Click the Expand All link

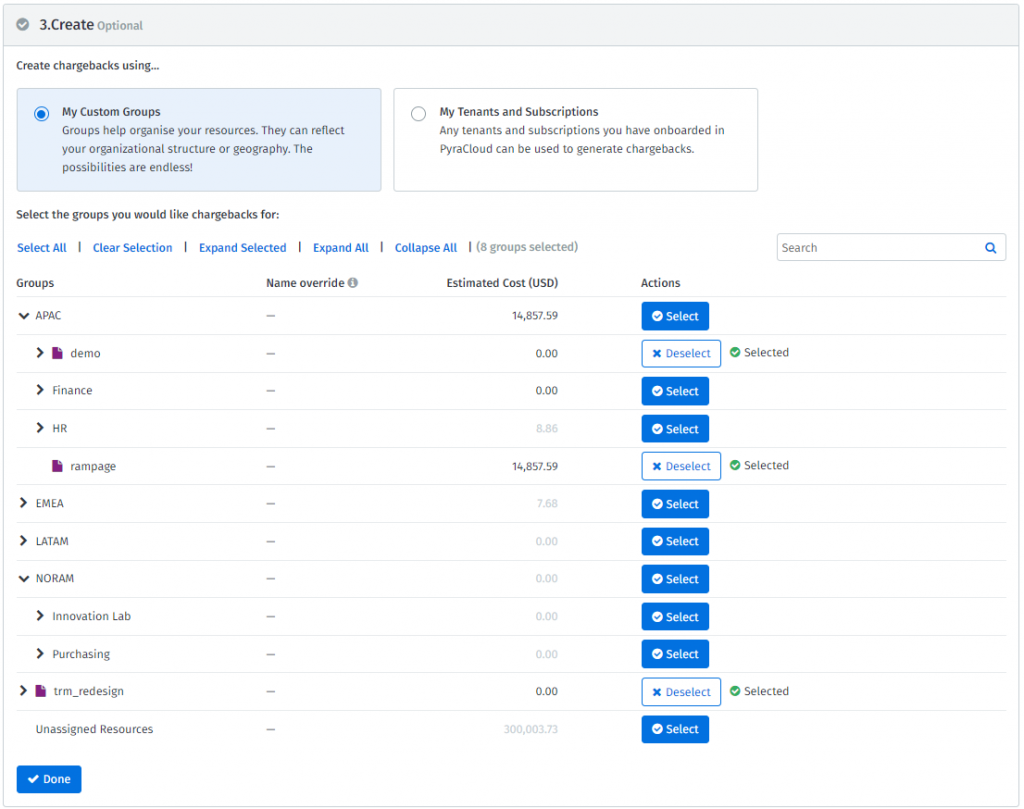341,248
